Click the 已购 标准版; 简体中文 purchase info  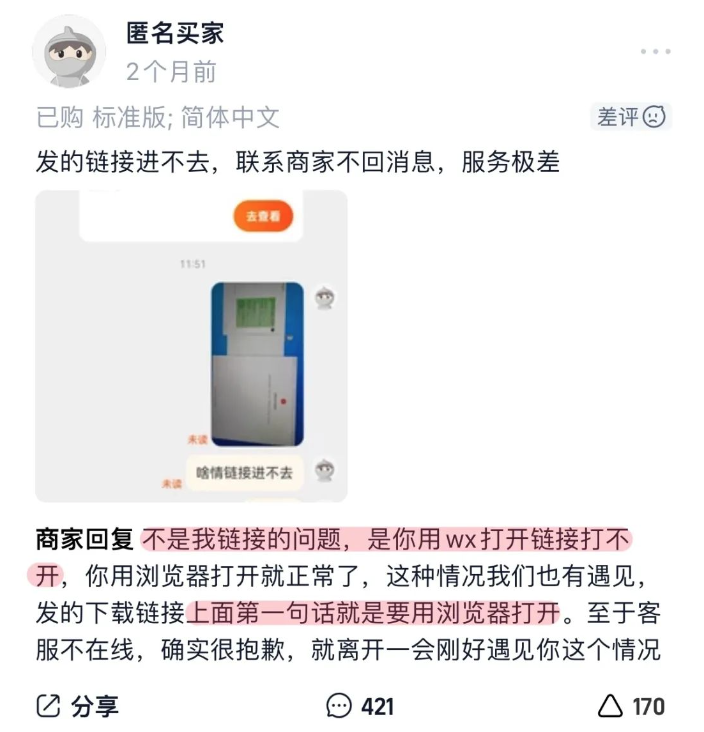pyautogui.click(x=158, y=117)
